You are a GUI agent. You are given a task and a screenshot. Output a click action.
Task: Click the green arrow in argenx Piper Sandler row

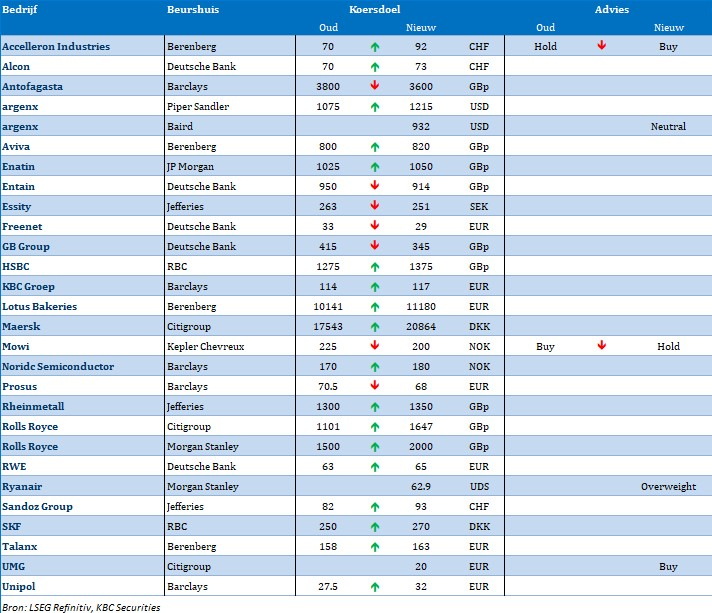coord(375,107)
